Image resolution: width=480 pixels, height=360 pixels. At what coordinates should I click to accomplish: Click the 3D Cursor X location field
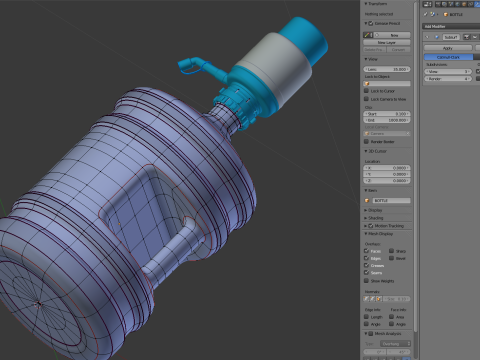pyautogui.click(x=387, y=168)
